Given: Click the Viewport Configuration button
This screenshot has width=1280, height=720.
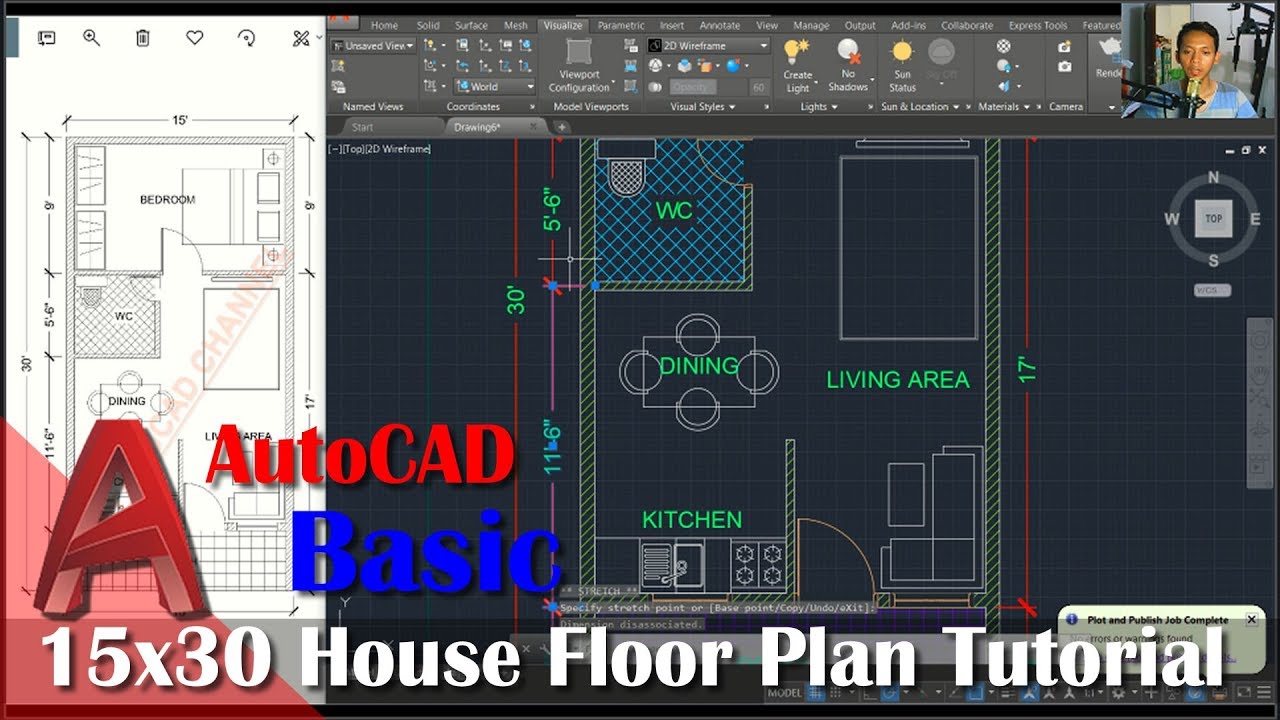Looking at the screenshot, I should point(579,66).
